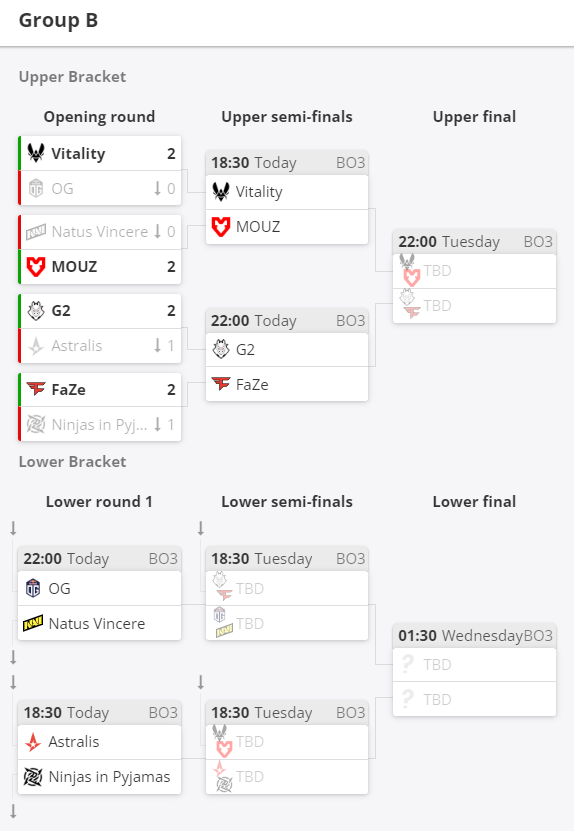Open the 22:00 Tuesday upper final match
The image size is (574, 831).
click(474, 242)
